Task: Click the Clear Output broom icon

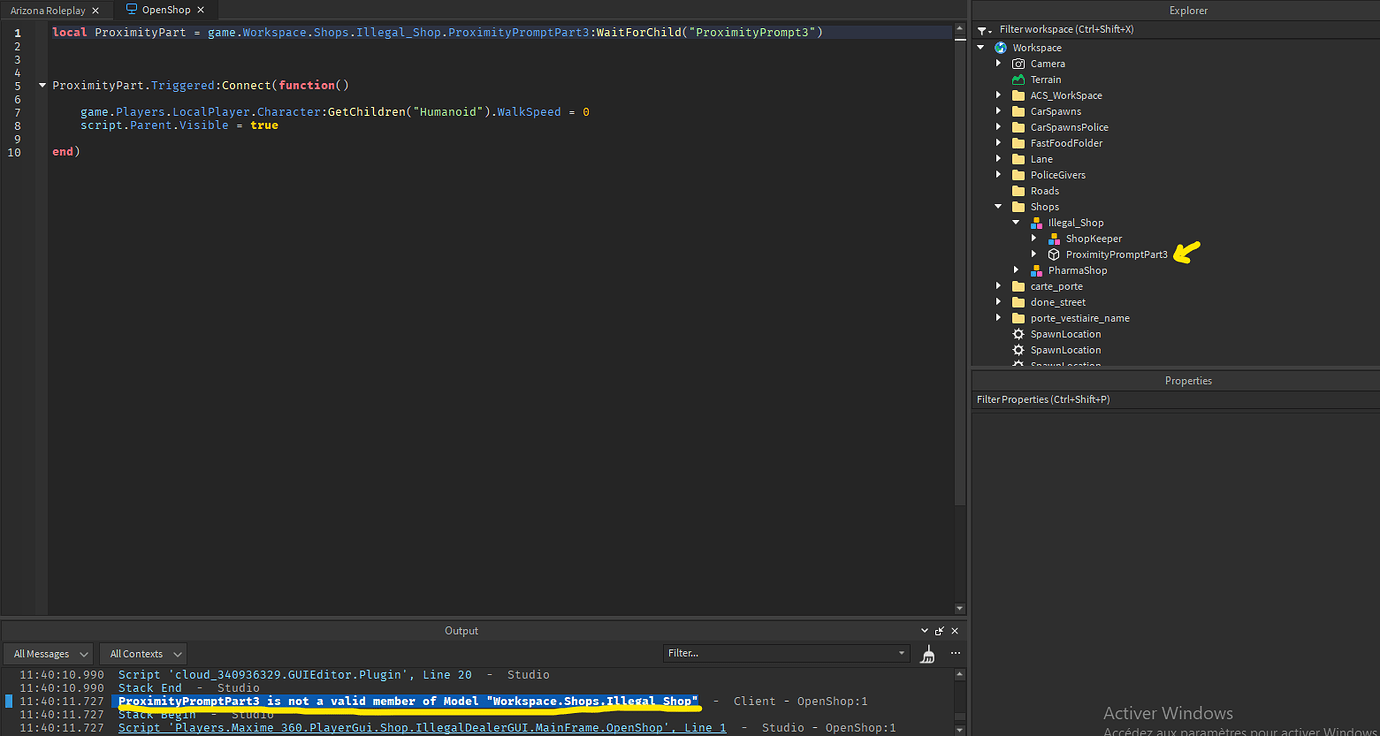Action: pyautogui.click(x=927, y=653)
